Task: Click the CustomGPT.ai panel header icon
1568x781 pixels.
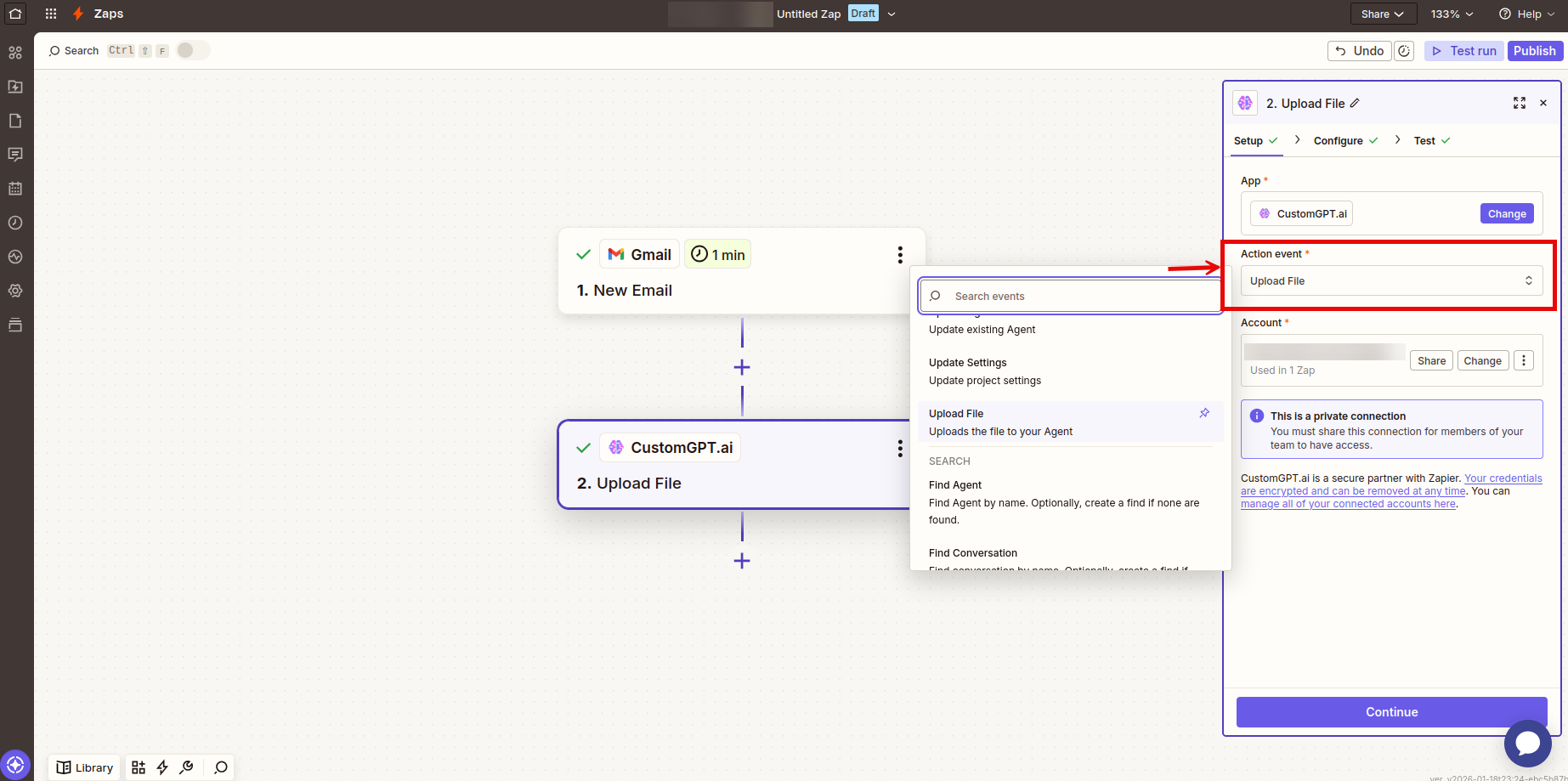Action: pyautogui.click(x=1245, y=103)
